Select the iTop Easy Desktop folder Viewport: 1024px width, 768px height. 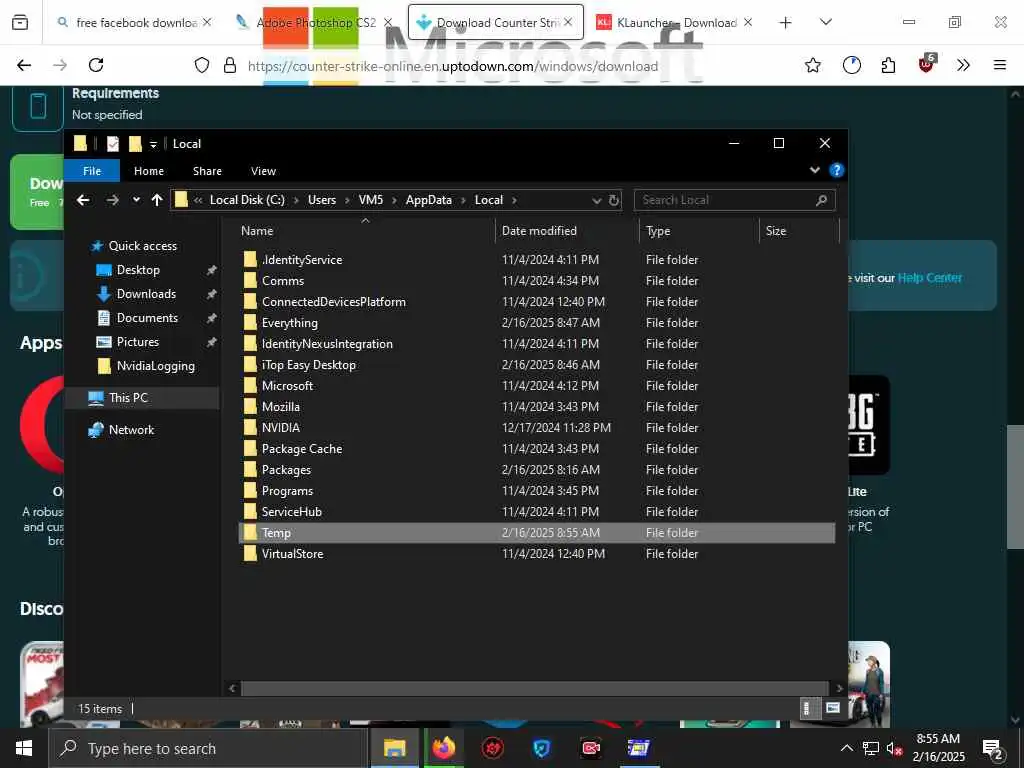pos(308,364)
